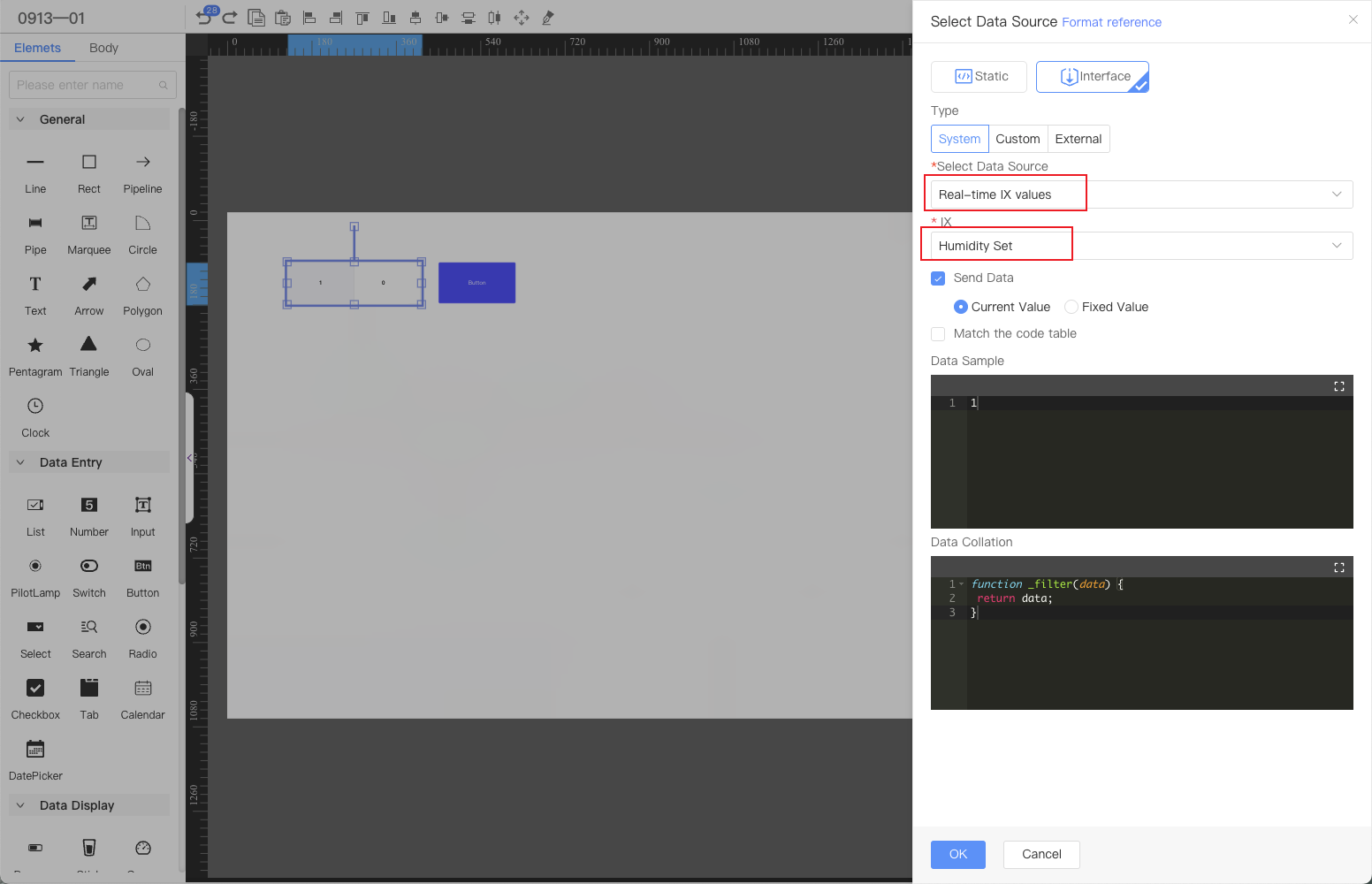Screen dimensions: 1372x884
Task: Open the Humidity Set IX dropdown
Action: (x=1141, y=246)
